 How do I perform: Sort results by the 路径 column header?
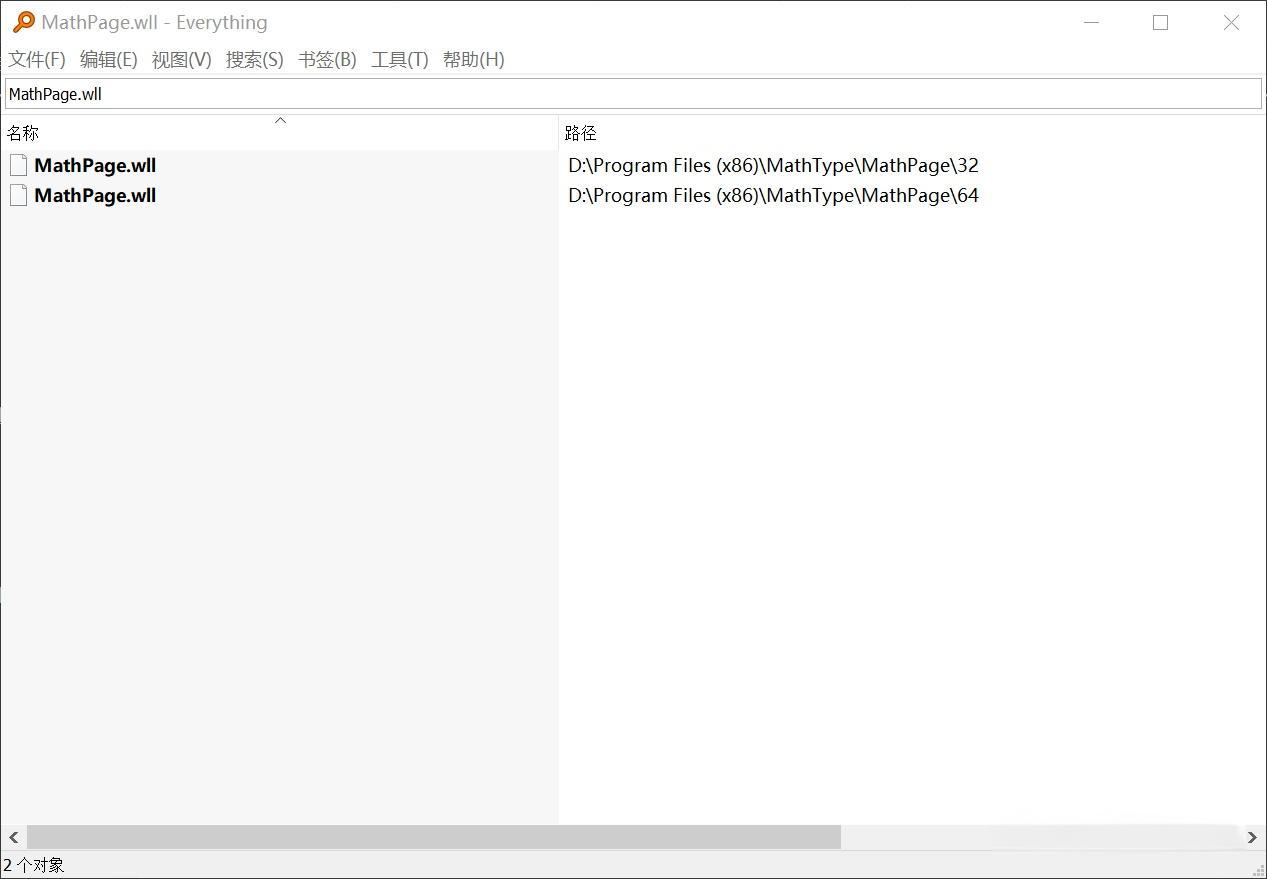[912, 133]
